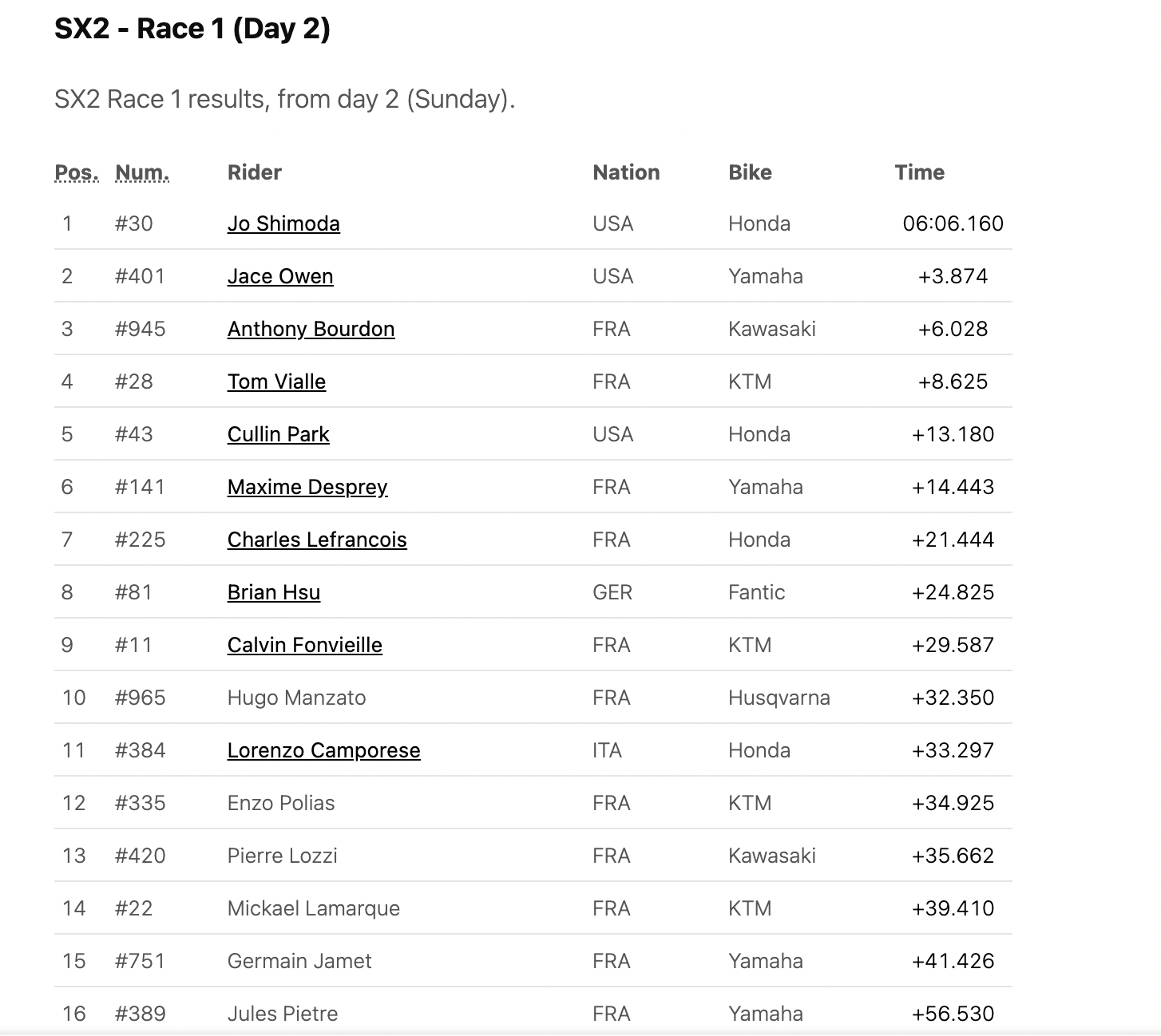Click the Rider column header

[255, 172]
